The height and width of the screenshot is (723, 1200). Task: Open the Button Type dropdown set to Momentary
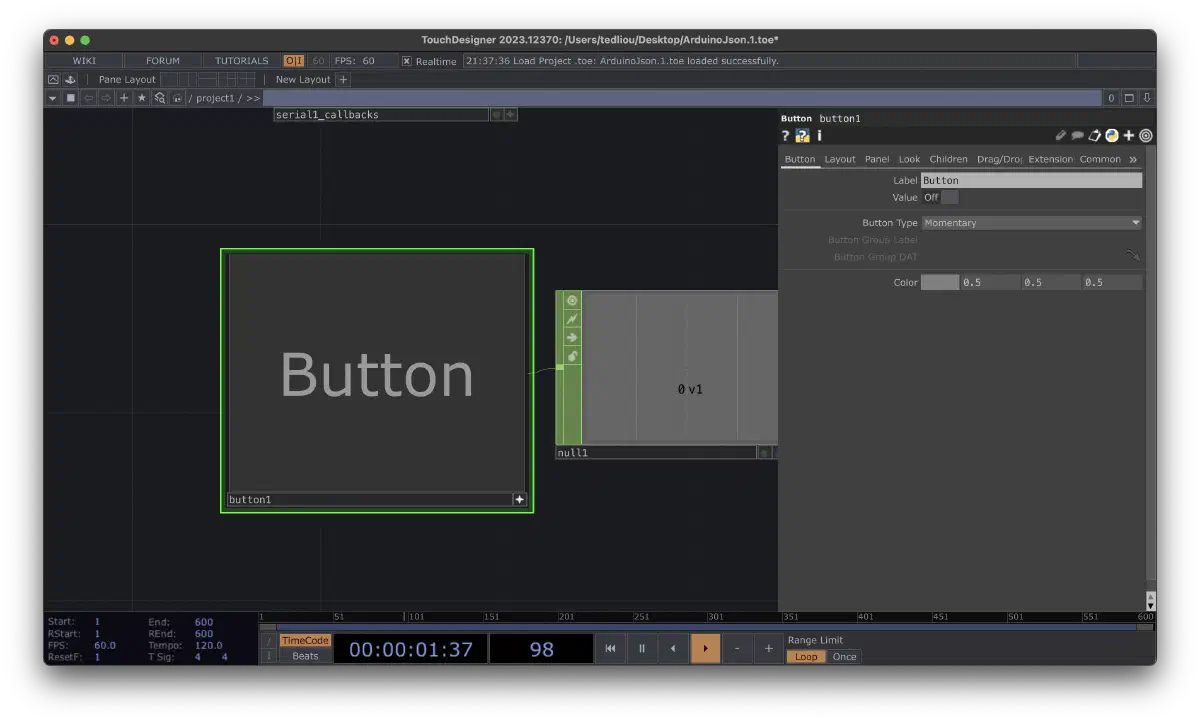(x=1031, y=222)
